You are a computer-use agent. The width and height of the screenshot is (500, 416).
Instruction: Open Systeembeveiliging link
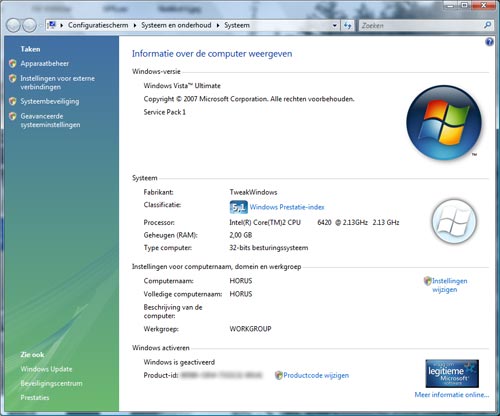point(50,101)
